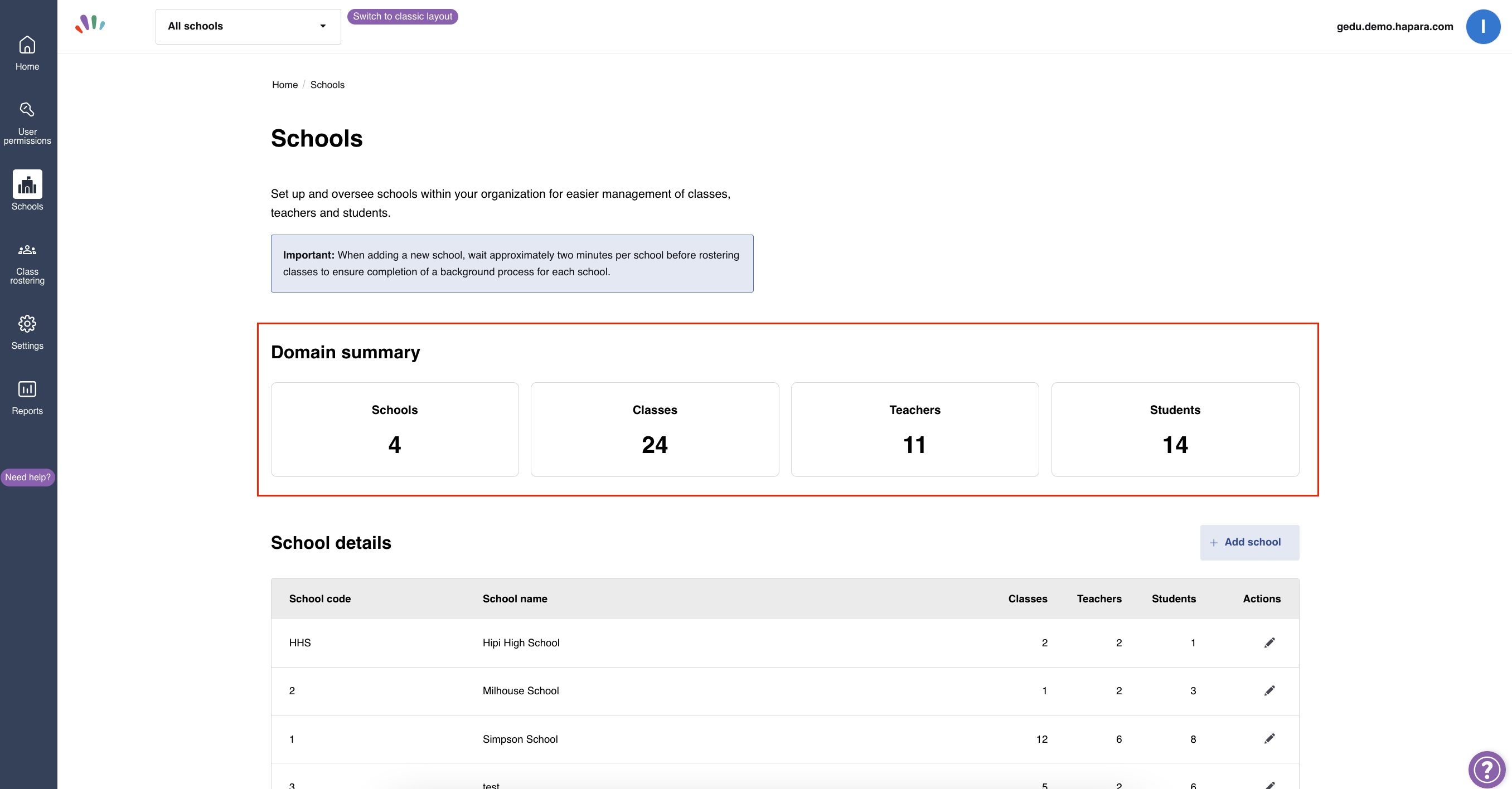Click the Switch to classic layout button

402,16
